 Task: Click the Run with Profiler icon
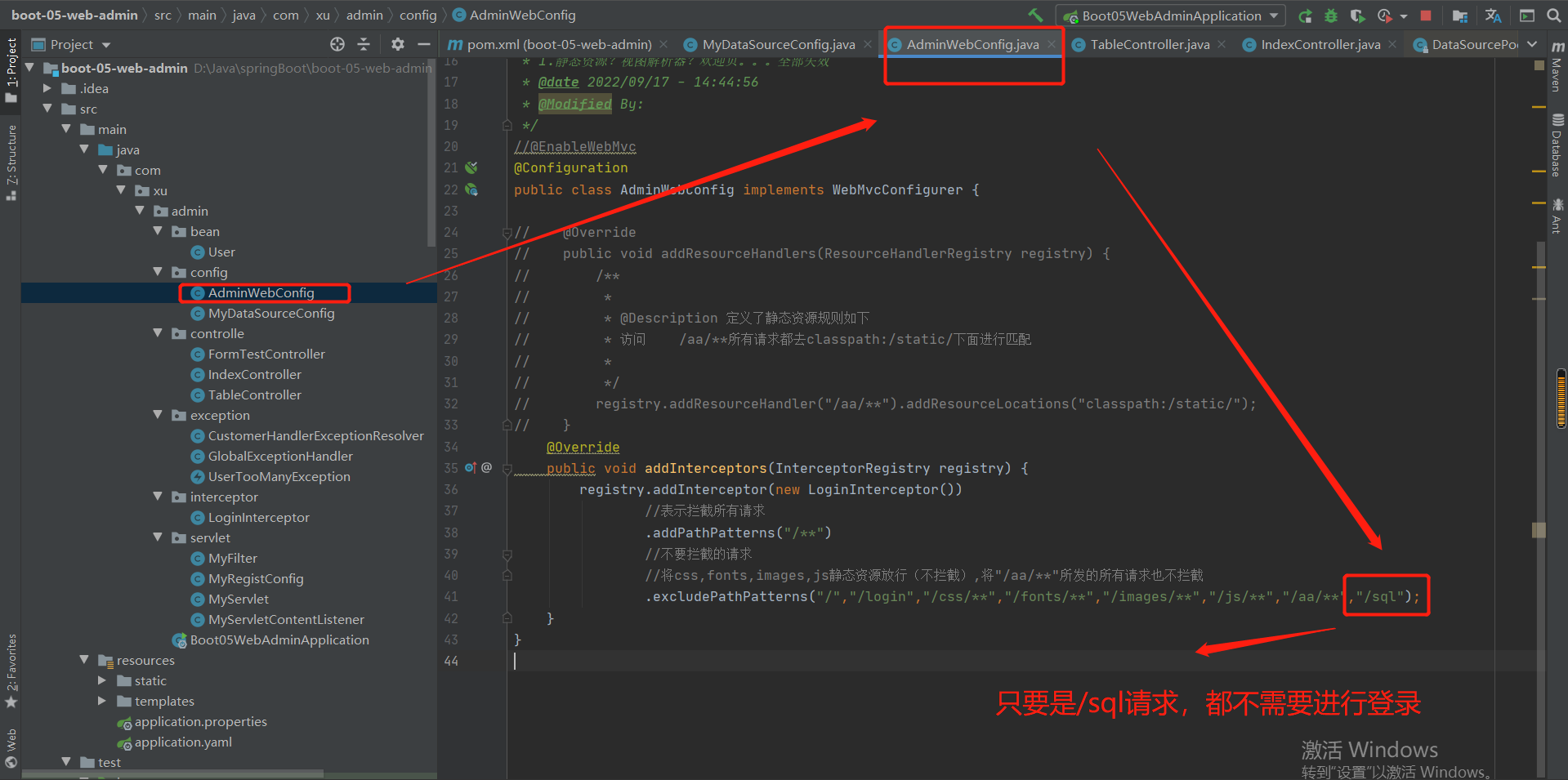pos(1384,16)
